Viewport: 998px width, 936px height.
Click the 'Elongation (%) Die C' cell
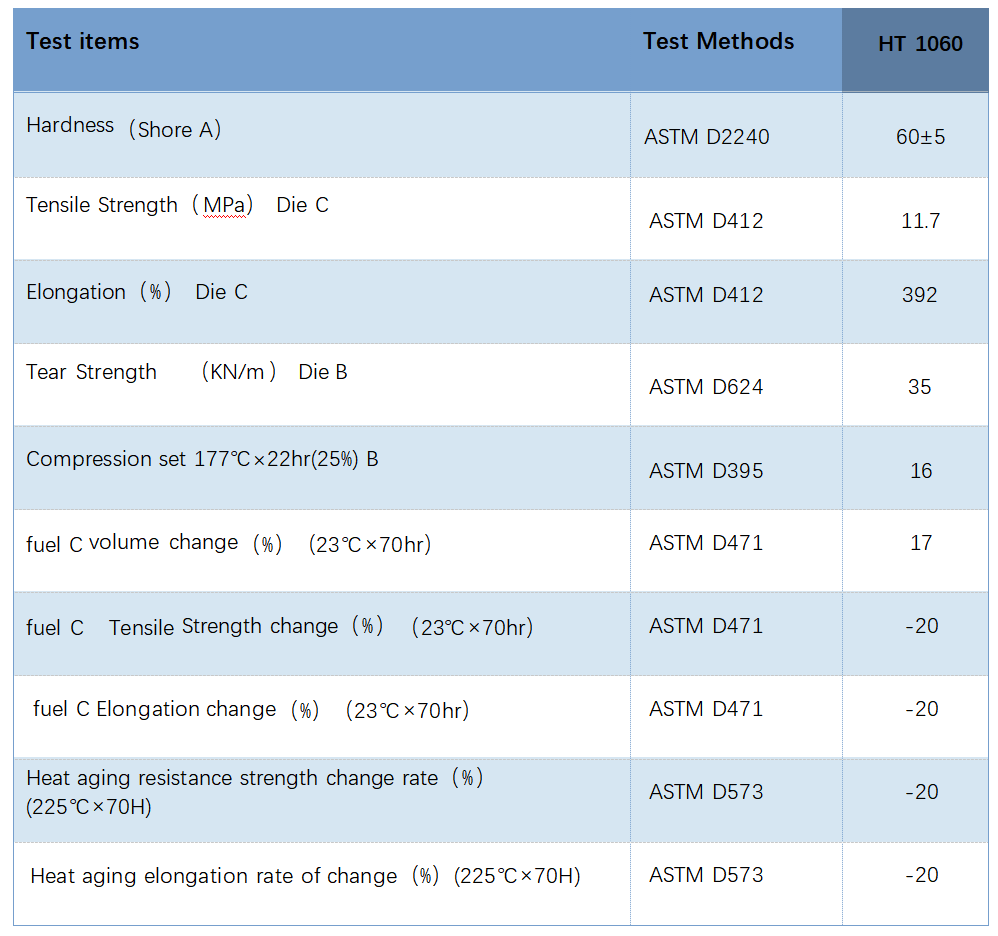(x=137, y=293)
